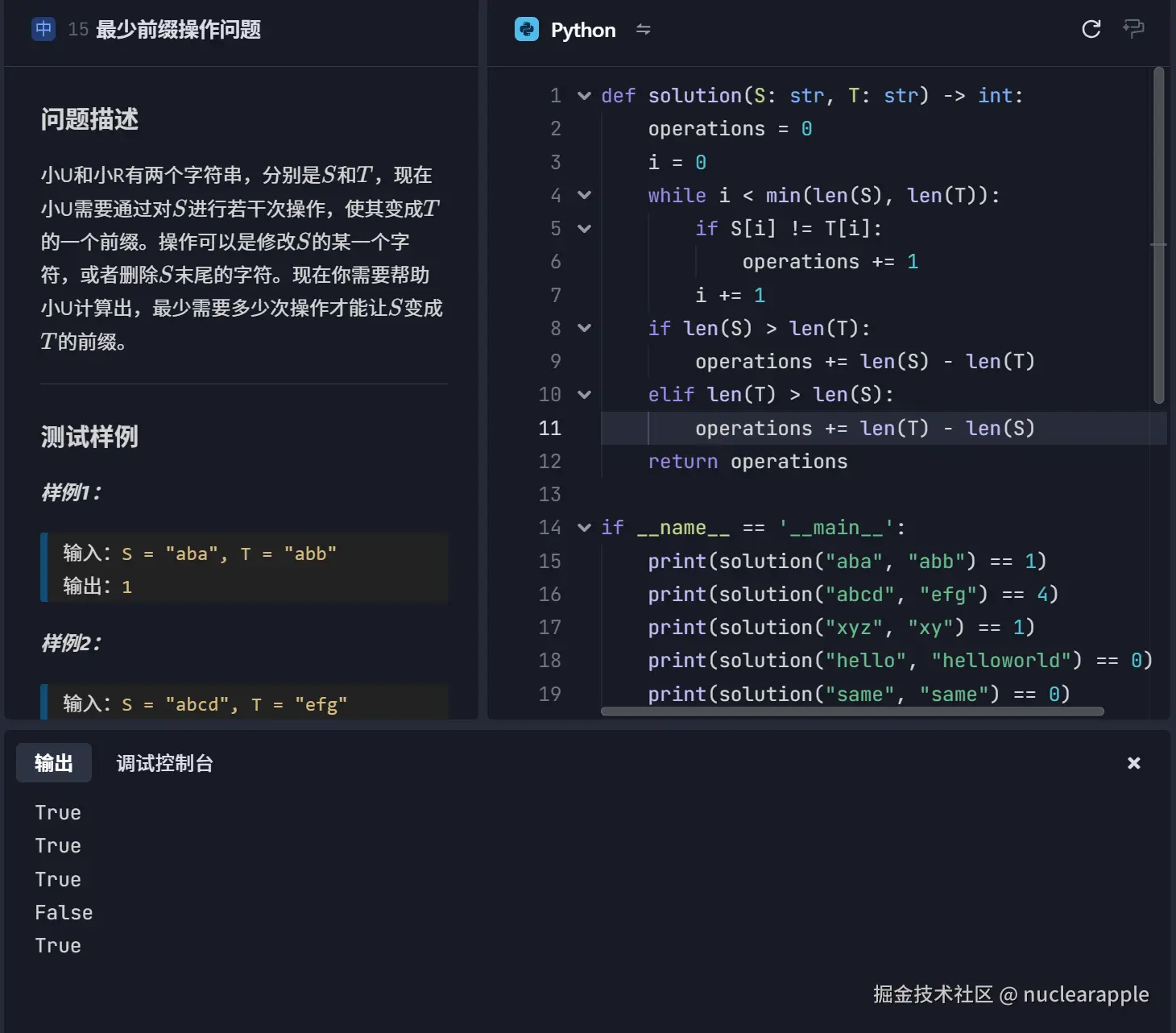Click the medium difficulty badge icon
1176x1033 pixels.
pos(43,30)
